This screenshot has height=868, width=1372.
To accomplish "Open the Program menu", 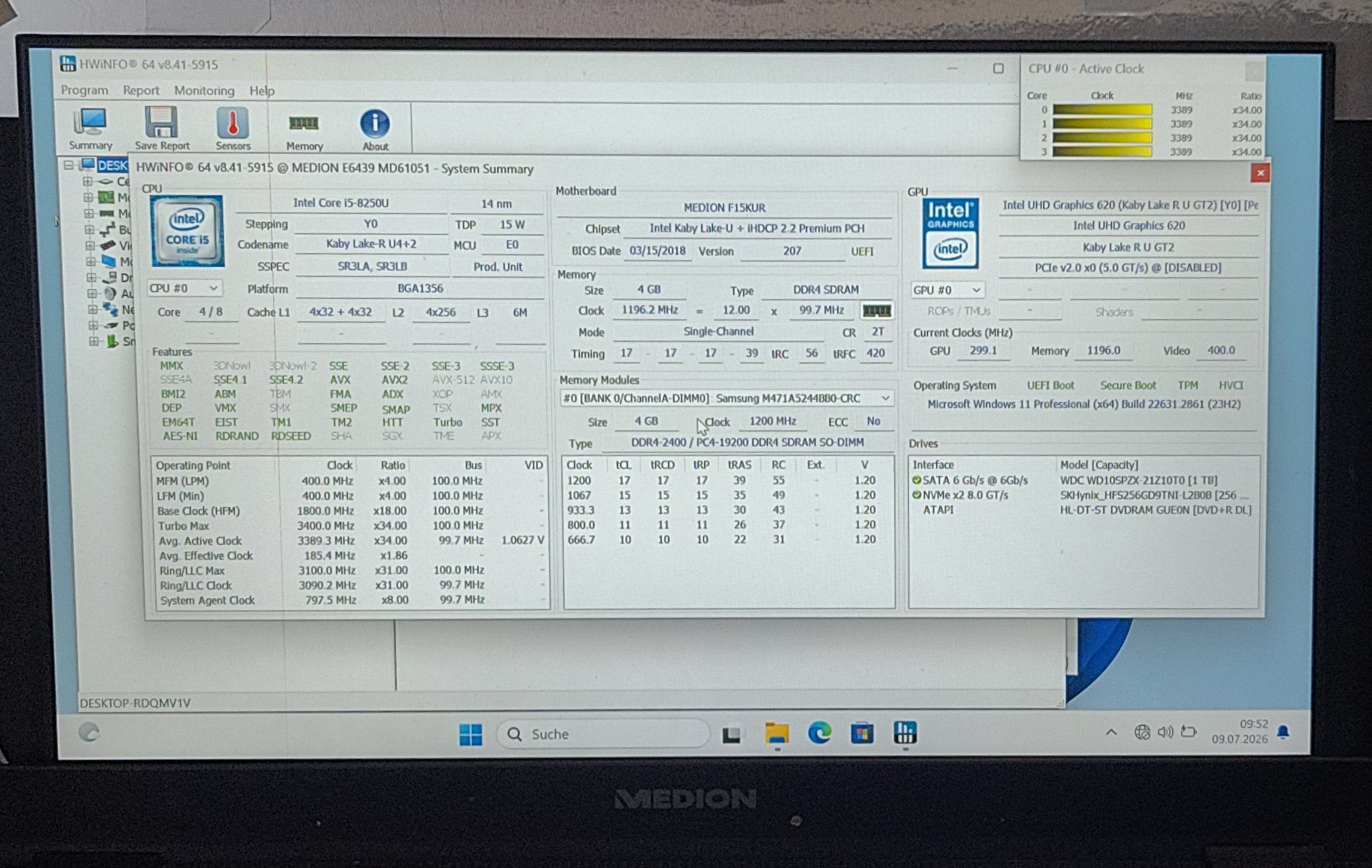I will [84, 90].
